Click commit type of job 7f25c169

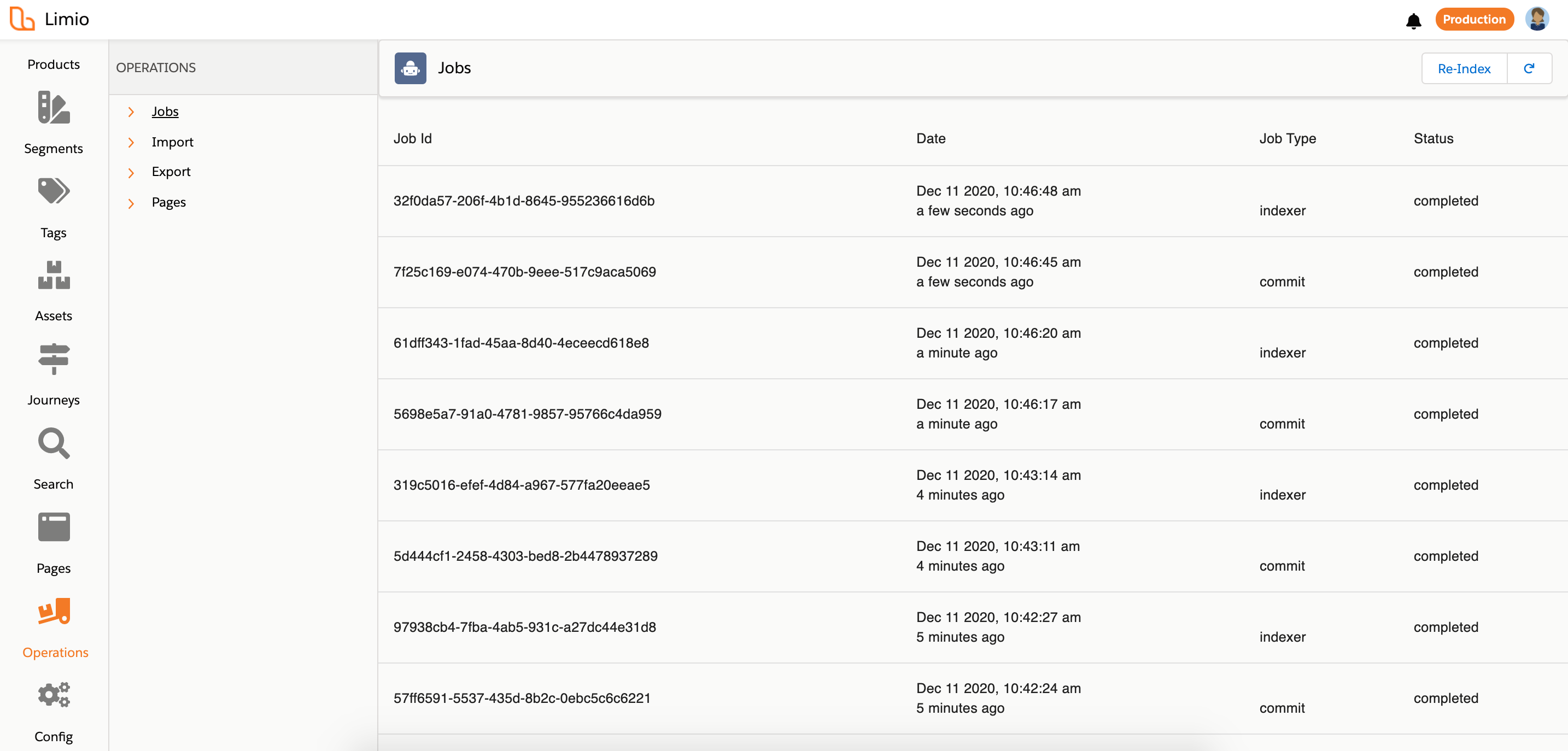[x=1282, y=282]
